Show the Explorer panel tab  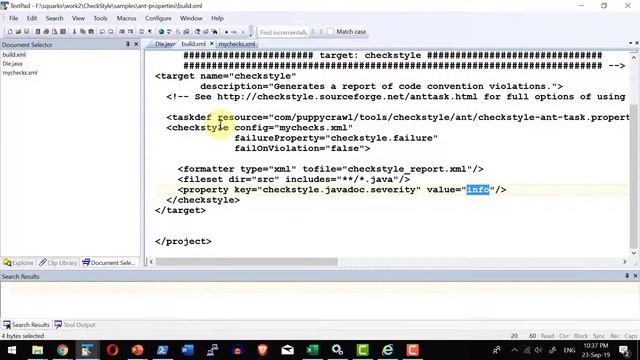click(x=19, y=263)
